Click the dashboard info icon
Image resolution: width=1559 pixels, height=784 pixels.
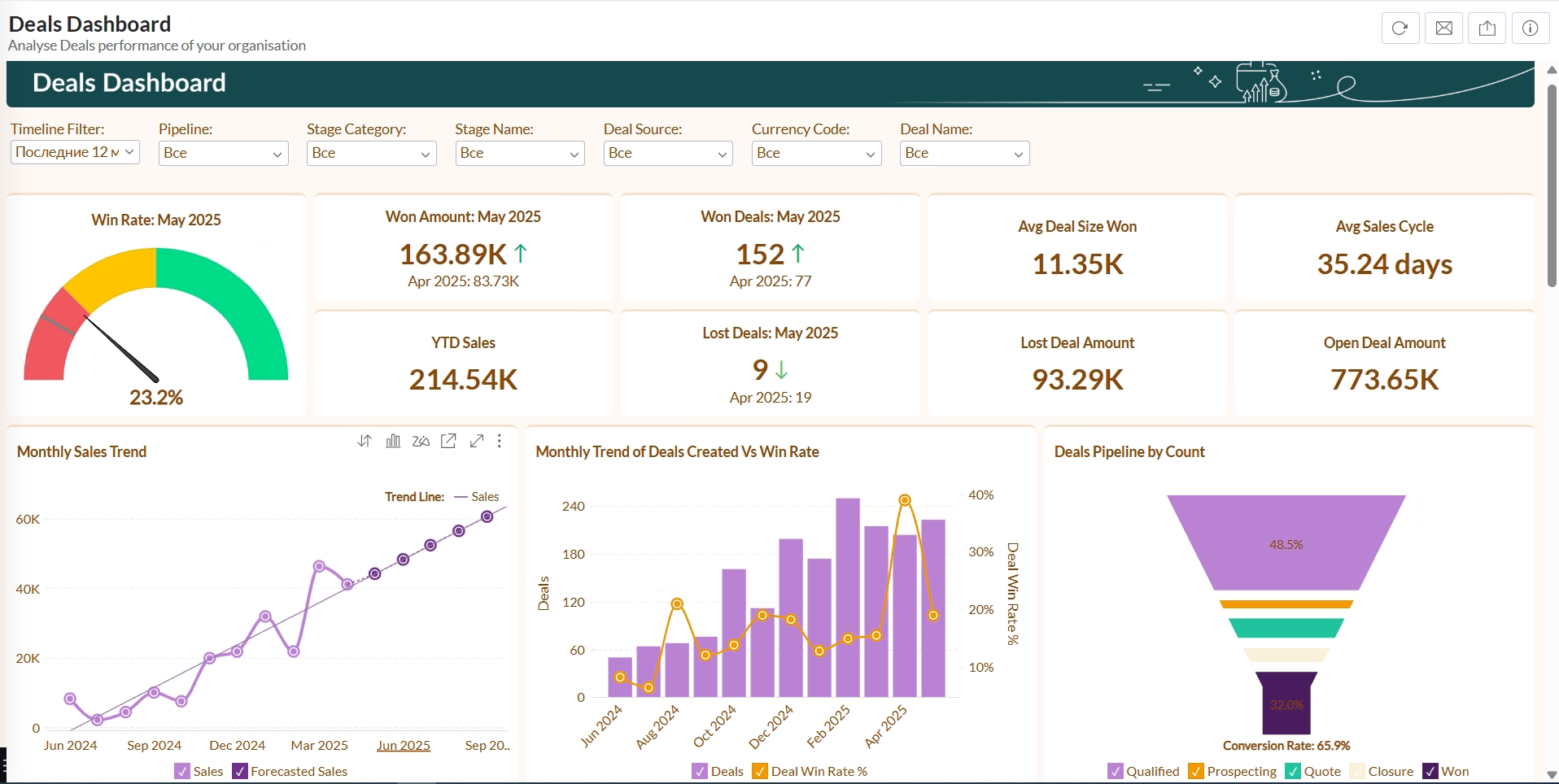click(x=1530, y=28)
